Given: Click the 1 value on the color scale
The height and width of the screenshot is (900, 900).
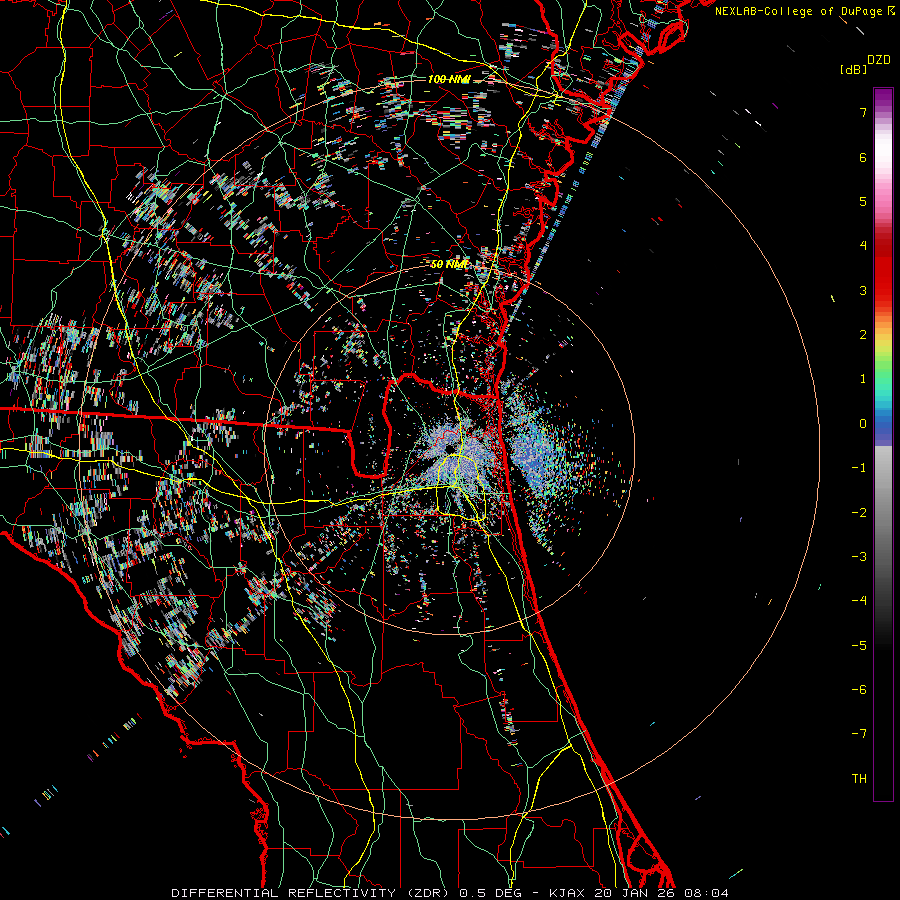Looking at the screenshot, I should (863, 379).
